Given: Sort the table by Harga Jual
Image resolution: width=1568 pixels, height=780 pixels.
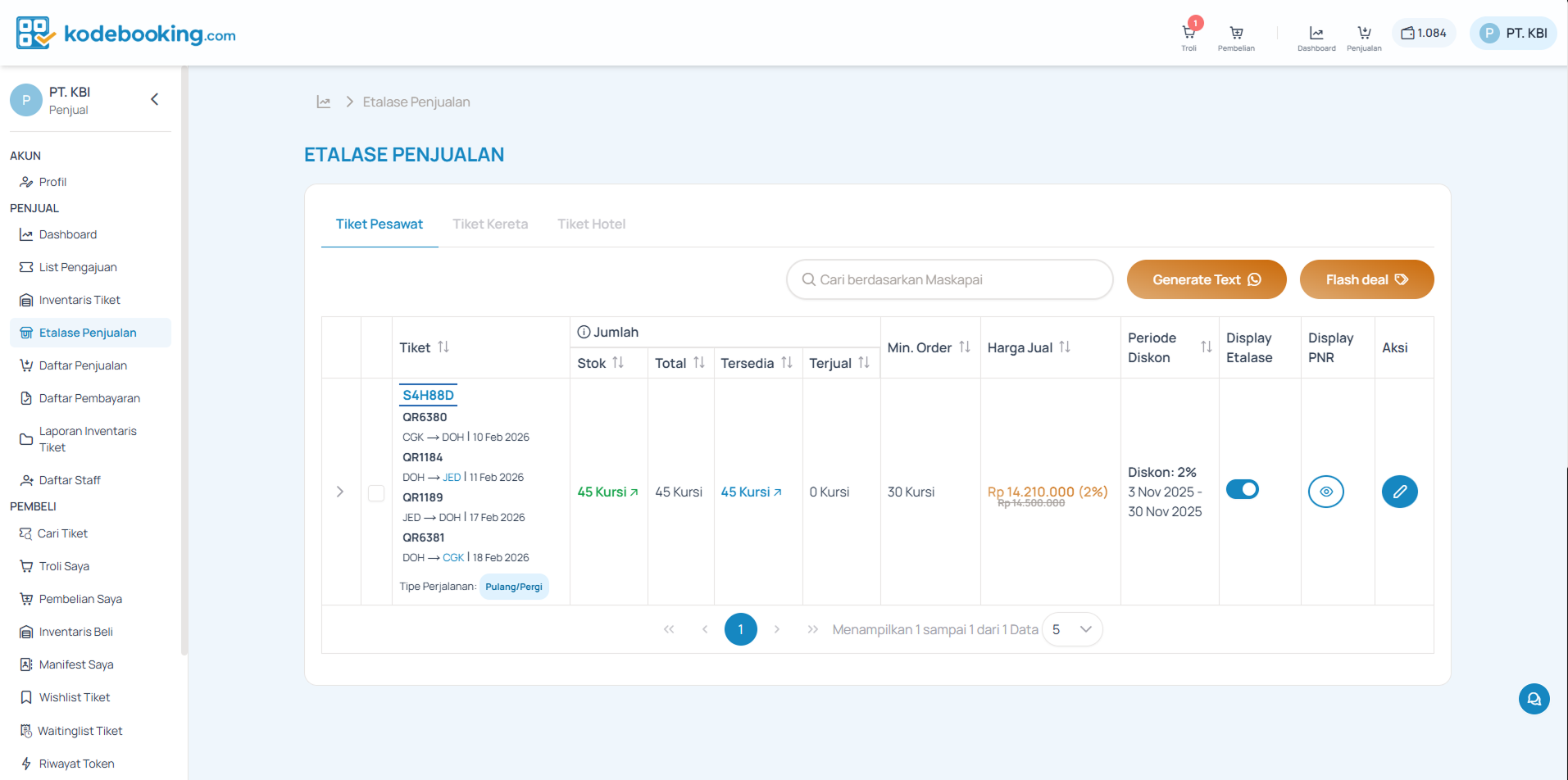Looking at the screenshot, I should pyautogui.click(x=1065, y=347).
